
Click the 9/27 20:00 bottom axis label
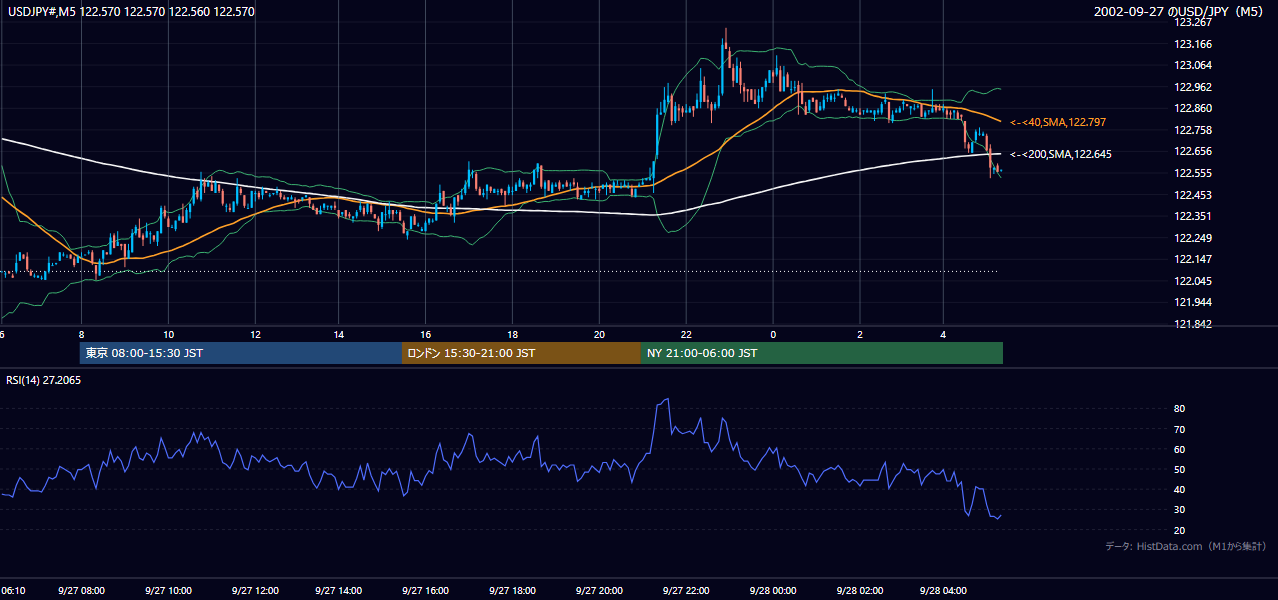point(599,591)
